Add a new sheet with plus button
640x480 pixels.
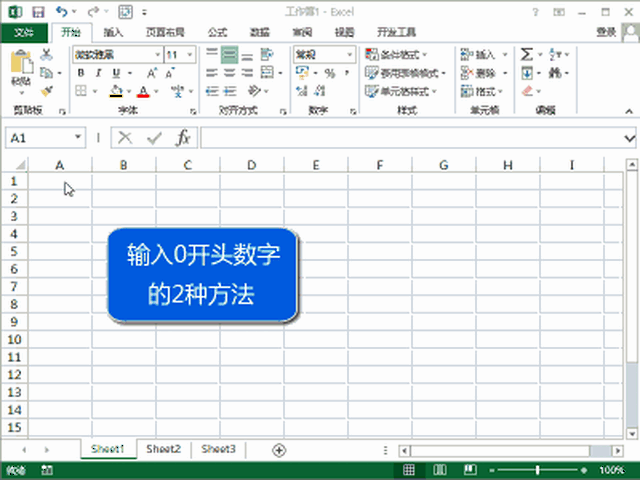click(x=279, y=450)
